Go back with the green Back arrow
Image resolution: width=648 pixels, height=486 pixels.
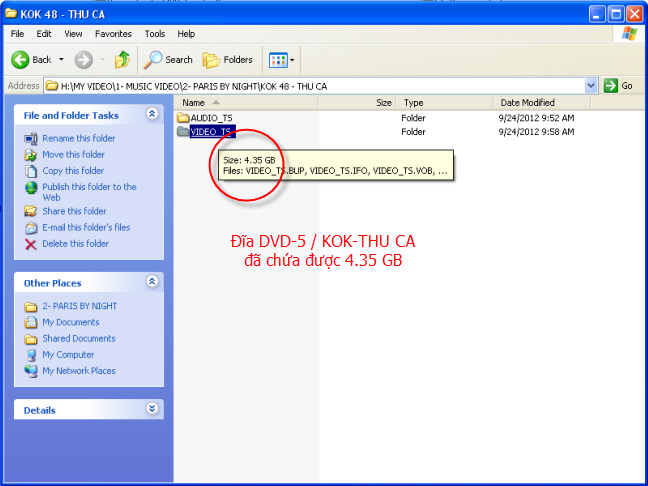[x=31, y=60]
